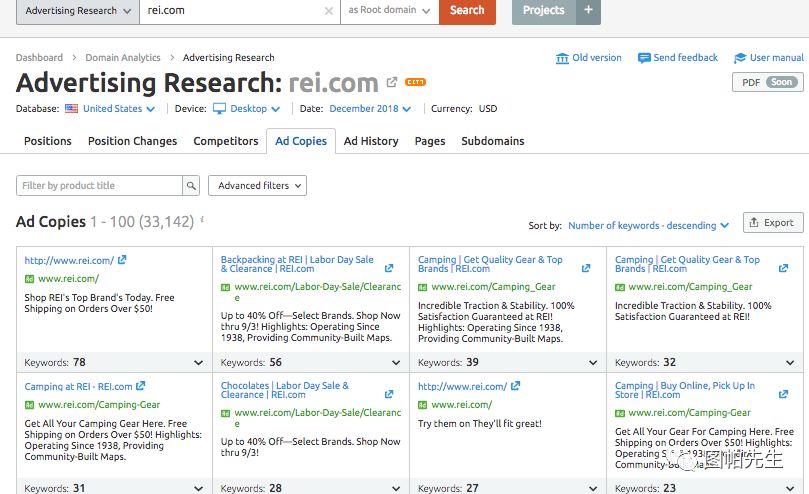Viewport: 809px width, 494px height.
Task: Open external link icon beside first http://www.rei.com/ ad
Action: (122, 260)
